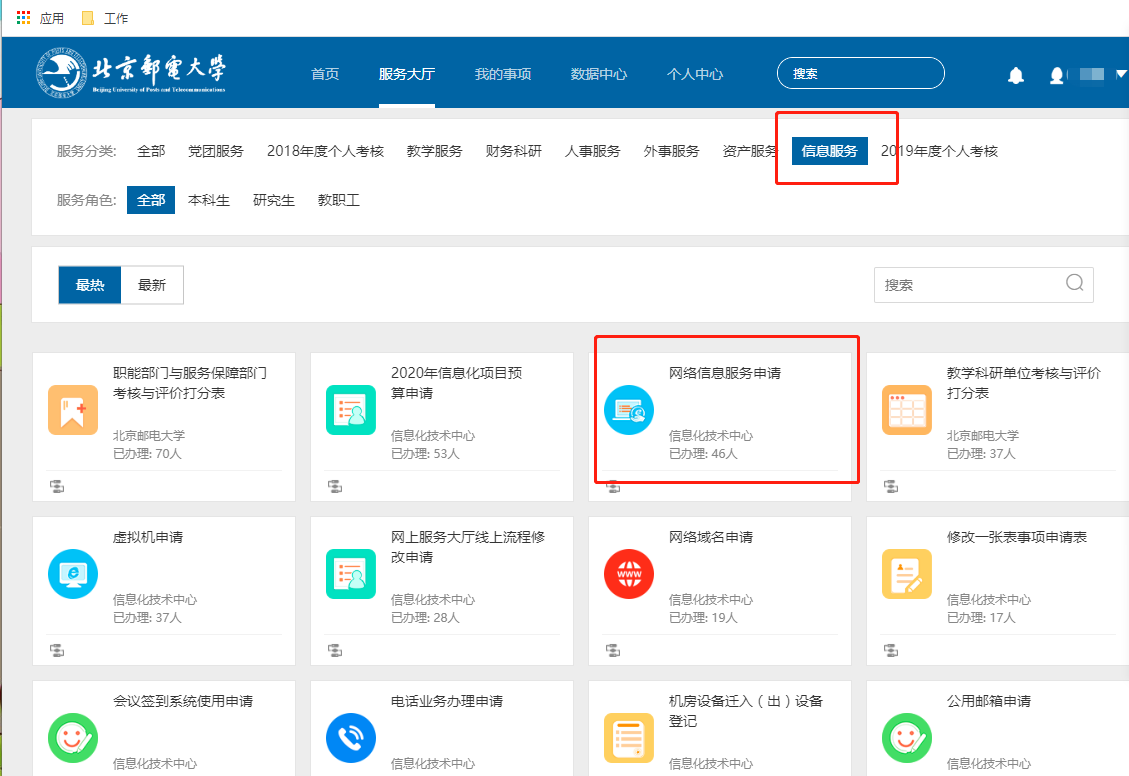Switch to the 数据中心 navigation tab
The width and height of the screenshot is (1129, 776).
598,74
